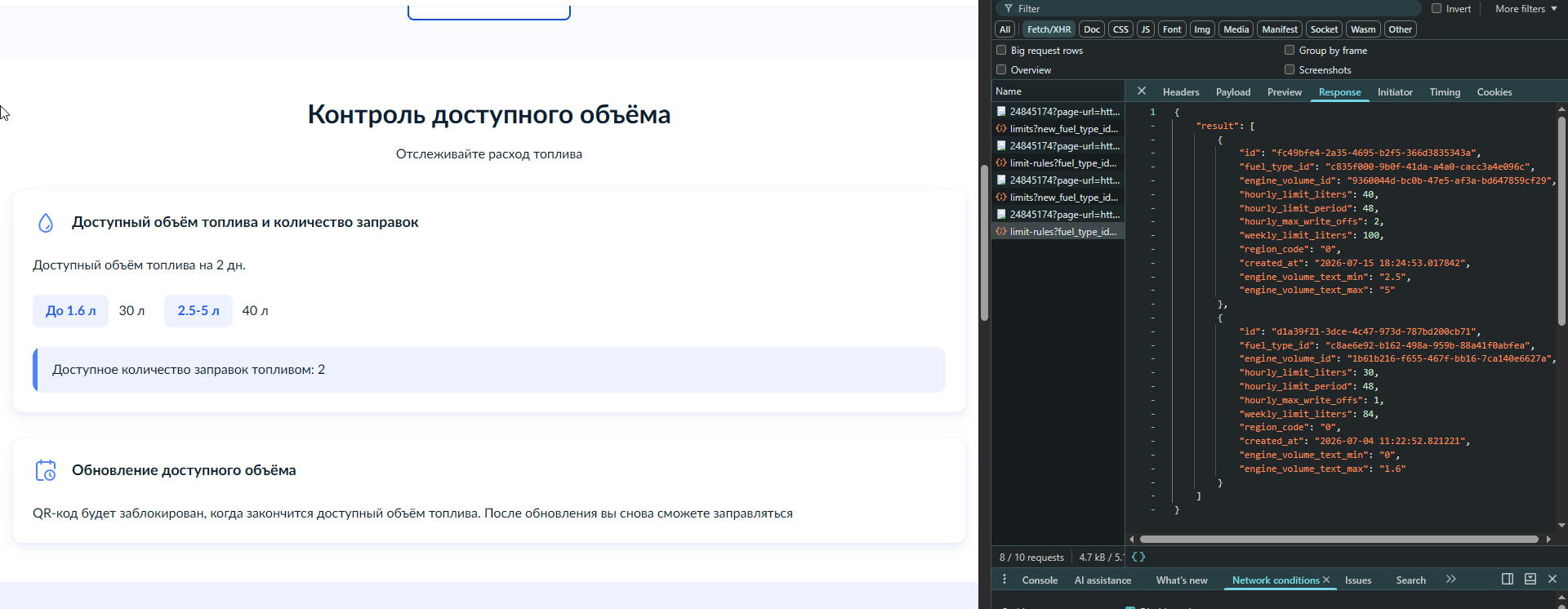1568x609 pixels.
Task: Click the web page vertical scrollbar thumb
Action: [x=984, y=242]
